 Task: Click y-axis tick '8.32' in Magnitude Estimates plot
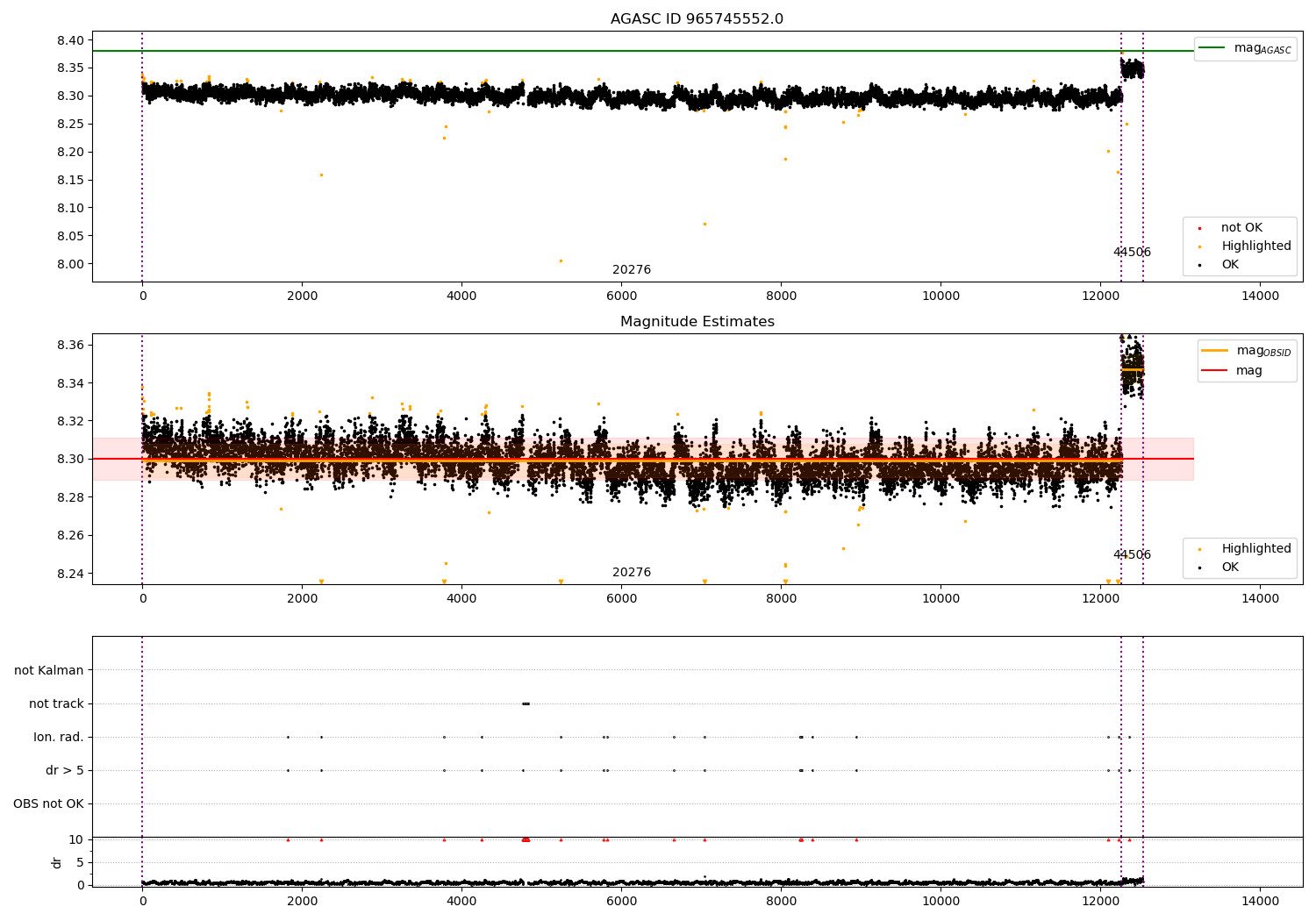72,421
